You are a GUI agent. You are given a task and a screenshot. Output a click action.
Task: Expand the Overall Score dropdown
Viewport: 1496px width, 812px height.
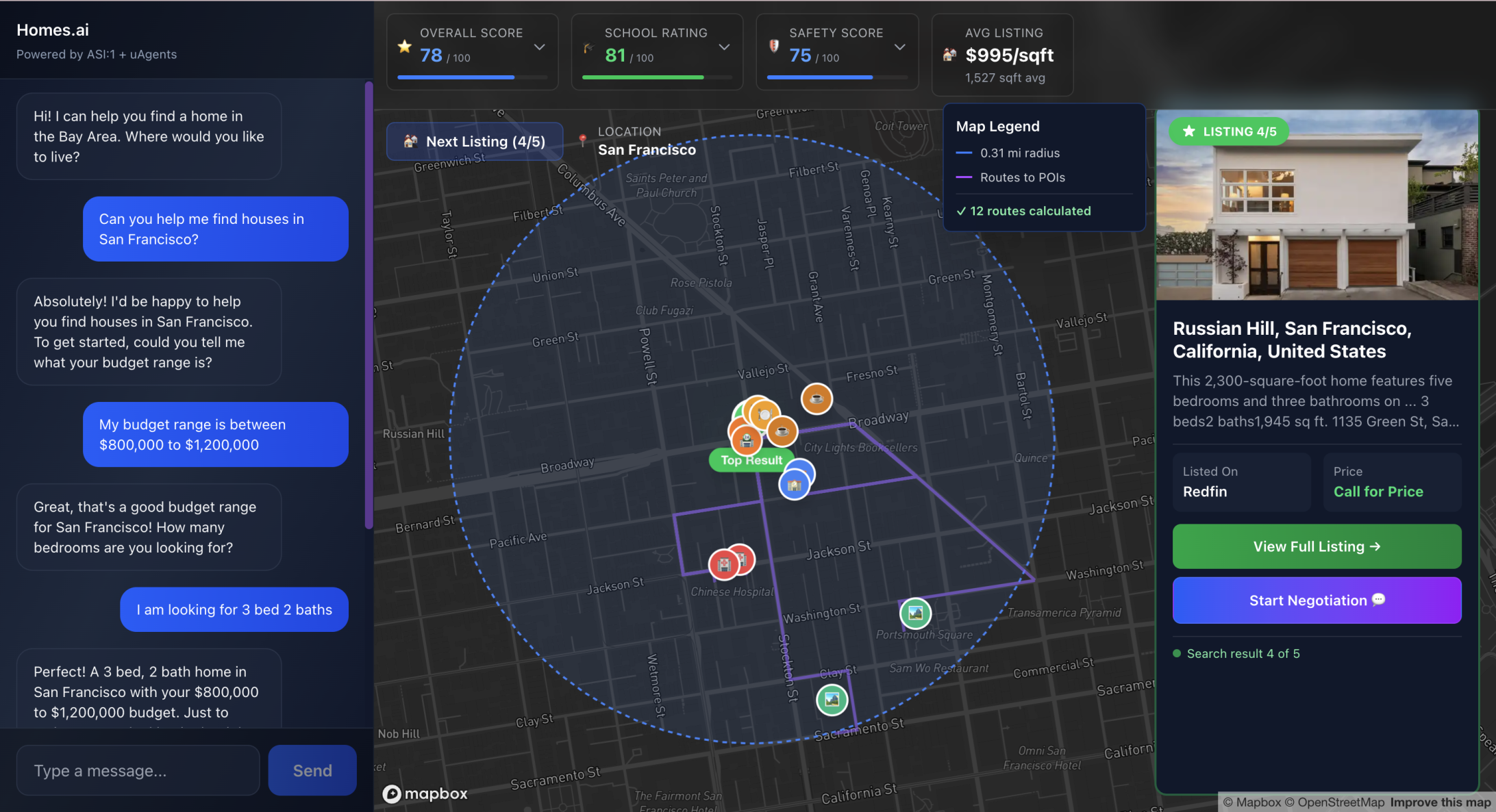point(540,47)
